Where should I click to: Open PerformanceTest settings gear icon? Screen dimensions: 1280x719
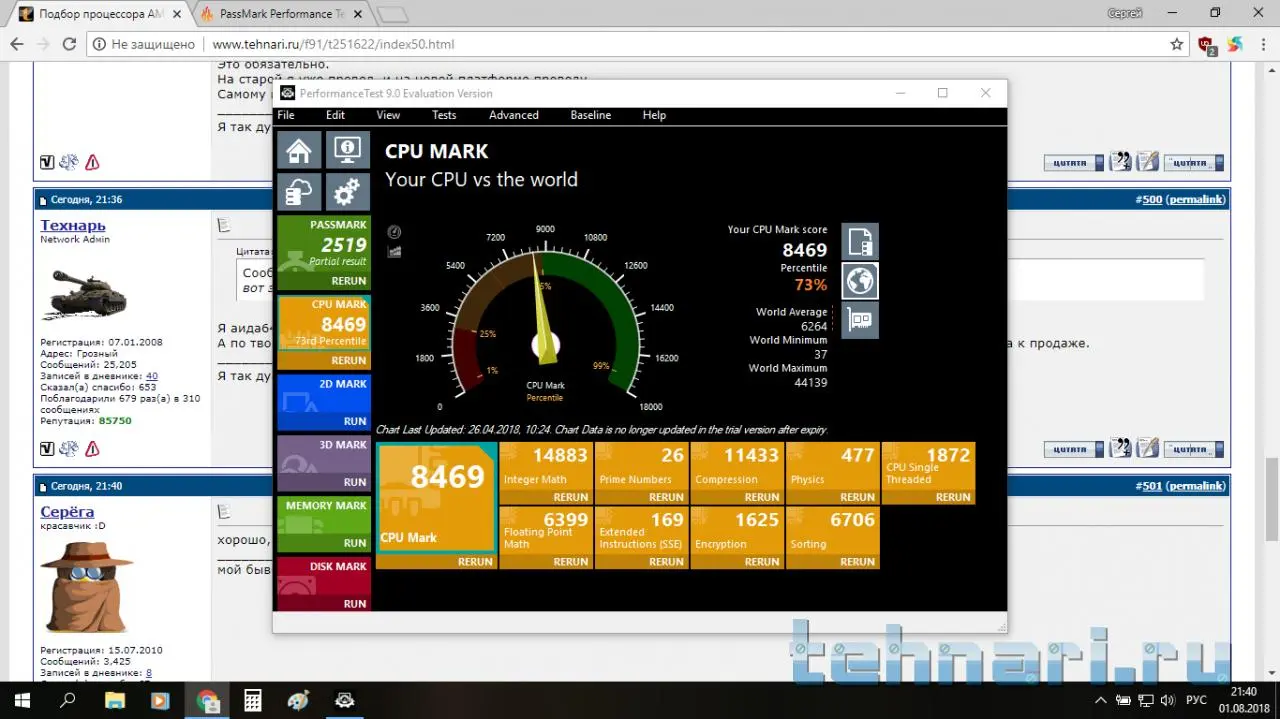click(x=348, y=191)
